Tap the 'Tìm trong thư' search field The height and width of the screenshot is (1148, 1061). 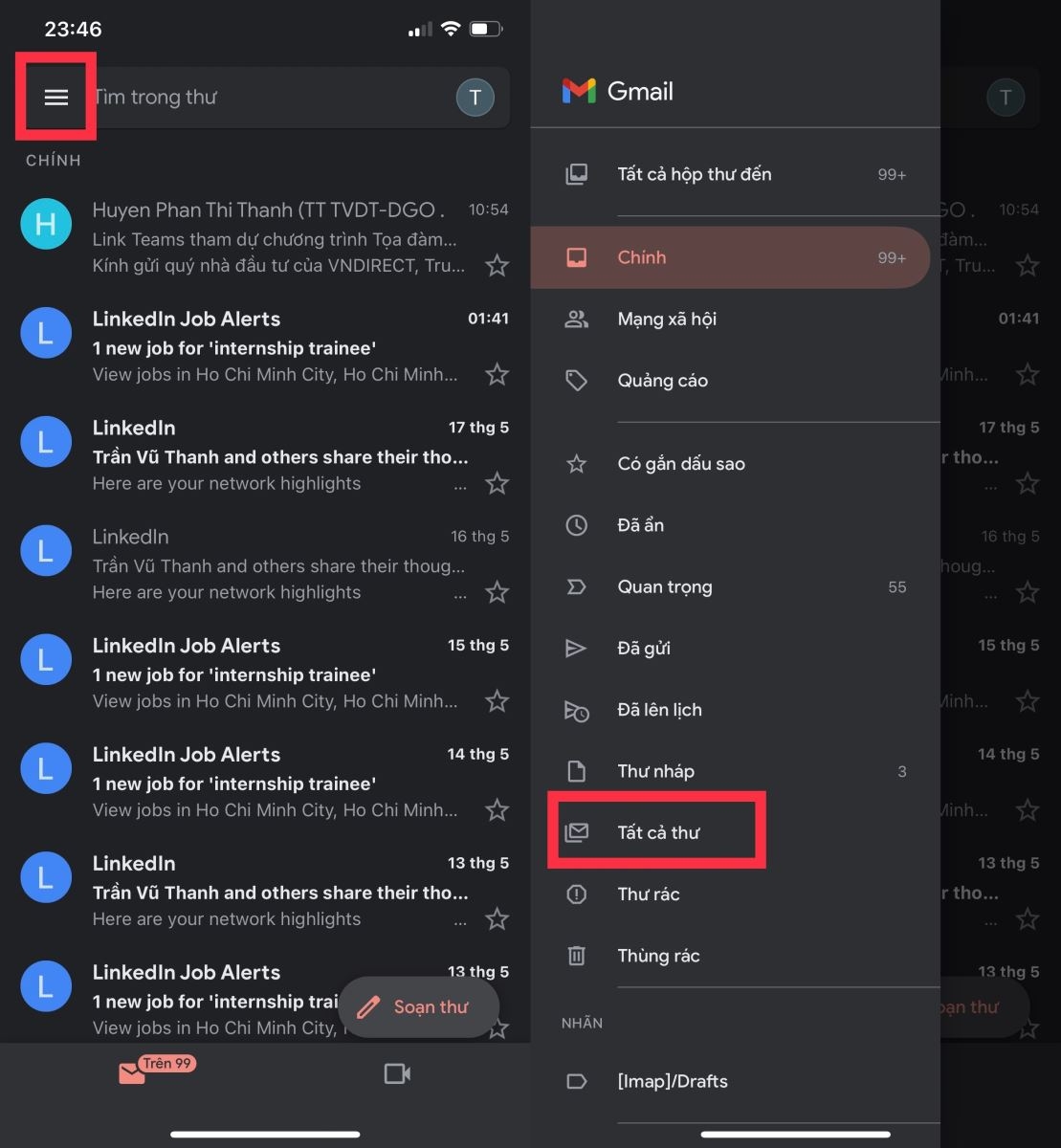point(266,97)
